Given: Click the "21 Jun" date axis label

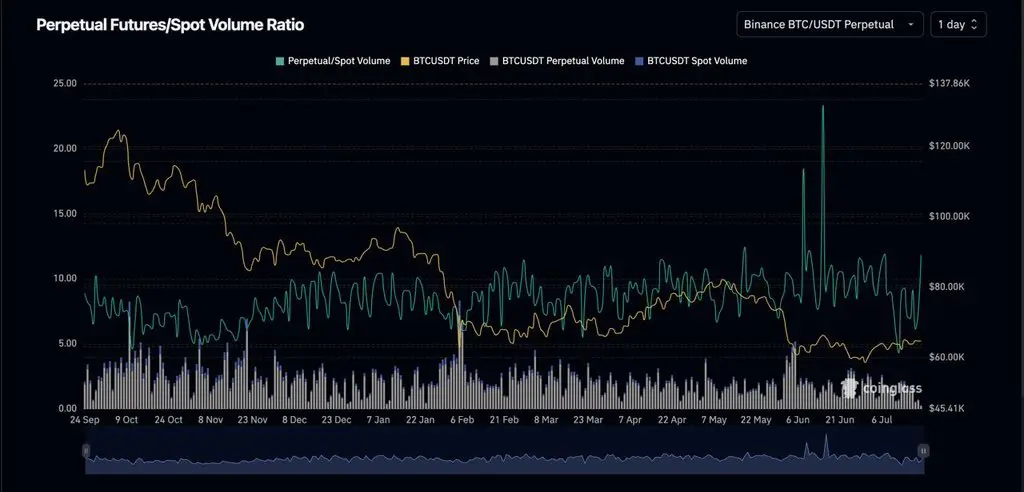Looking at the screenshot, I should click(x=839, y=420).
